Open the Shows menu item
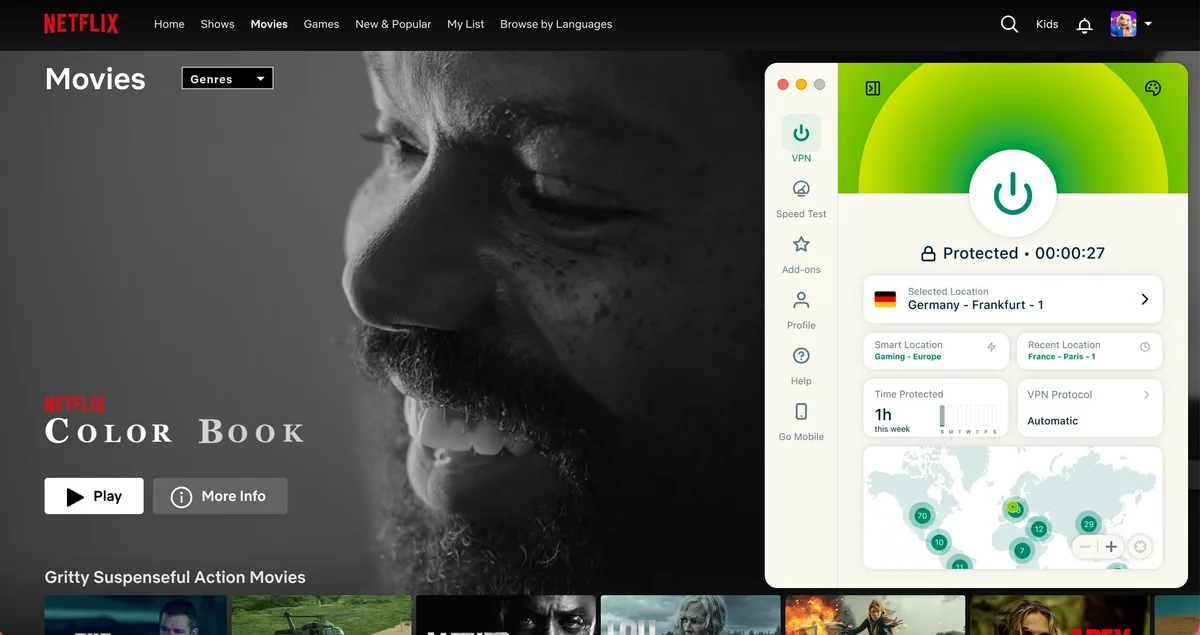Screen dimensions: 1200x635 (217, 24)
